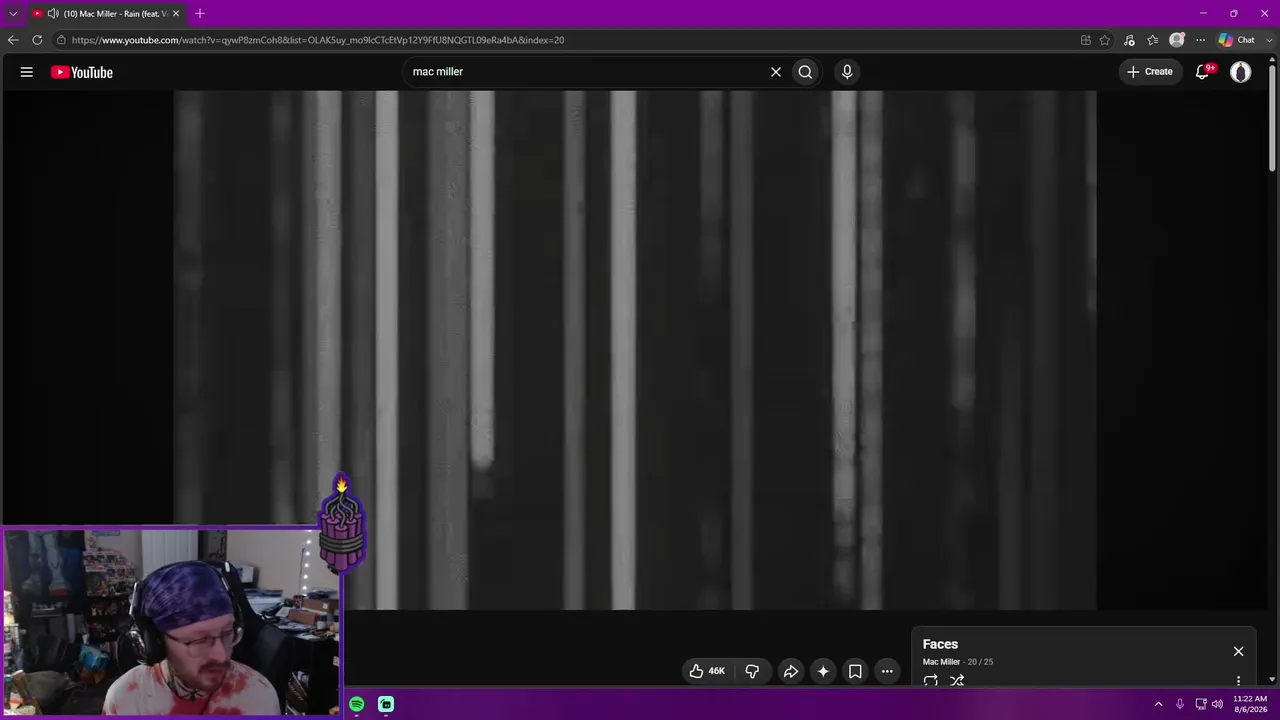This screenshot has height=720, width=1280.
Task: Go to the YouTube home logo
Action: point(82,72)
